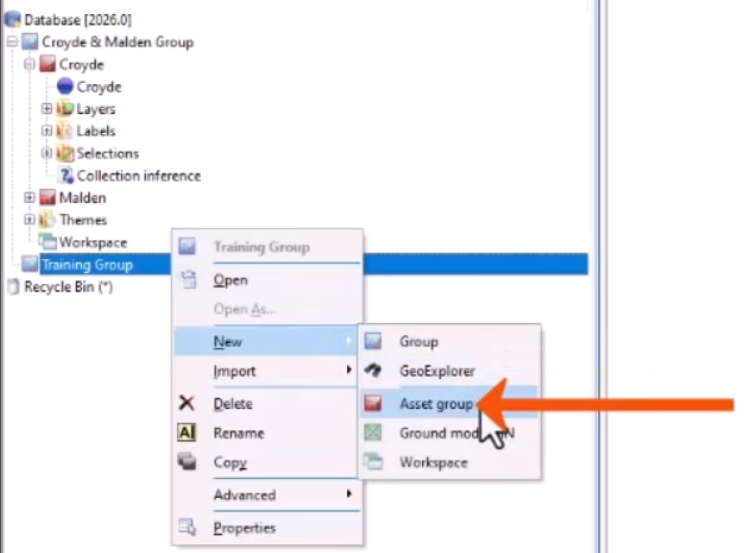Click the red Croyde asset group icon

[47, 64]
